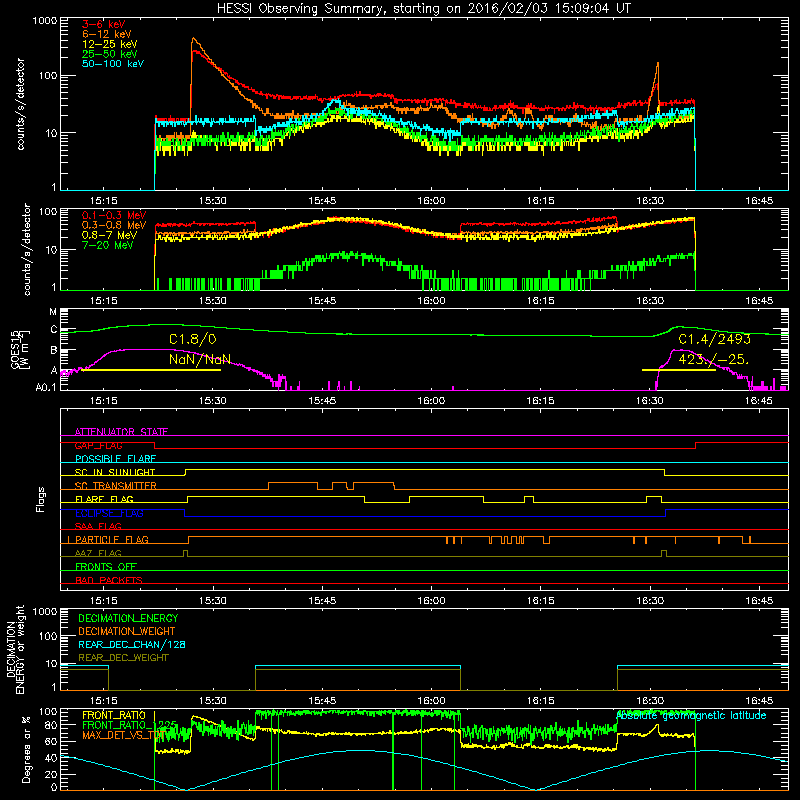Click the Flags vertical axis title
Screen dimensions: 800x800
pos(41,499)
